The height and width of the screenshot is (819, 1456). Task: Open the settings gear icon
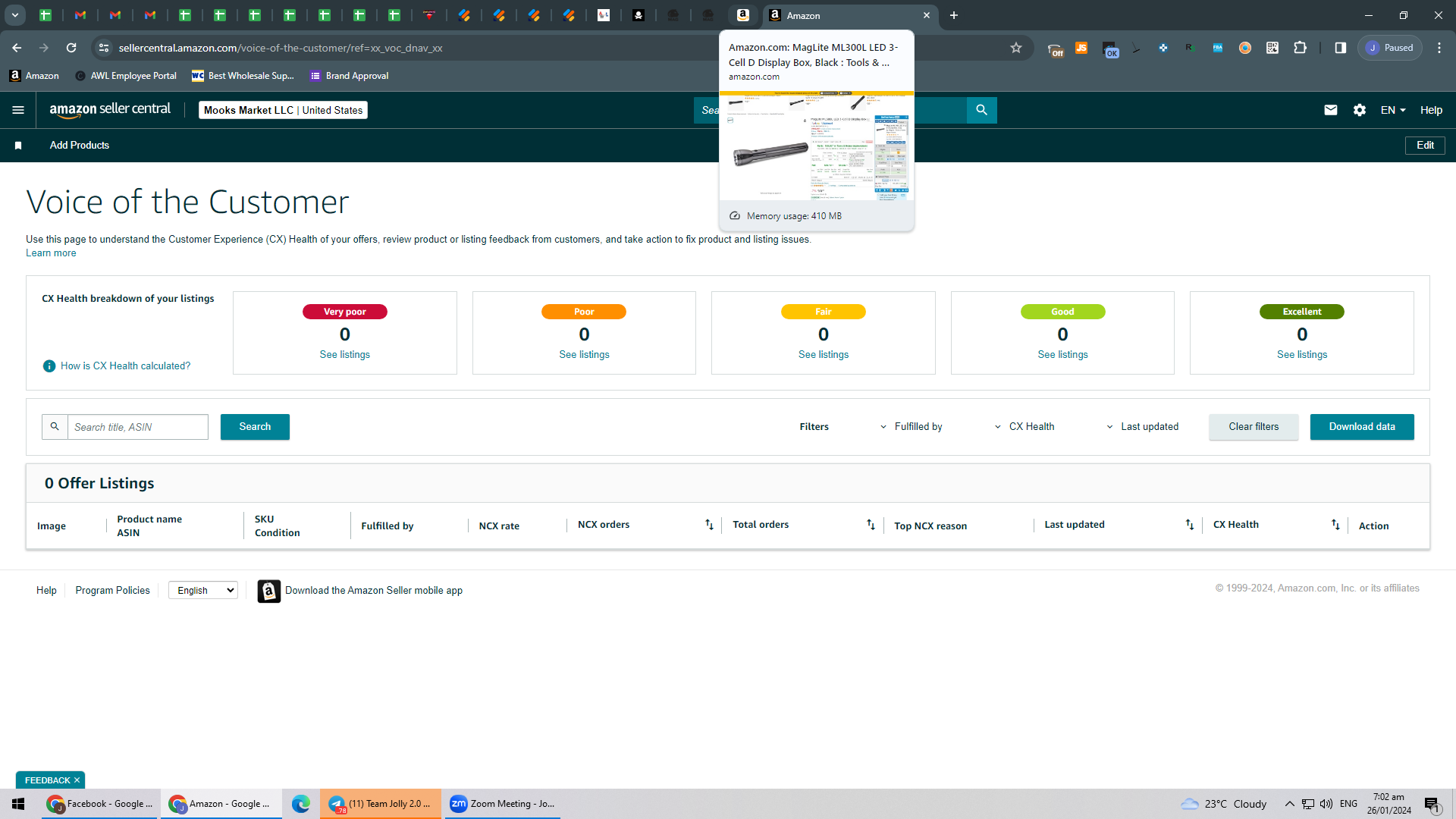tap(1360, 110)
